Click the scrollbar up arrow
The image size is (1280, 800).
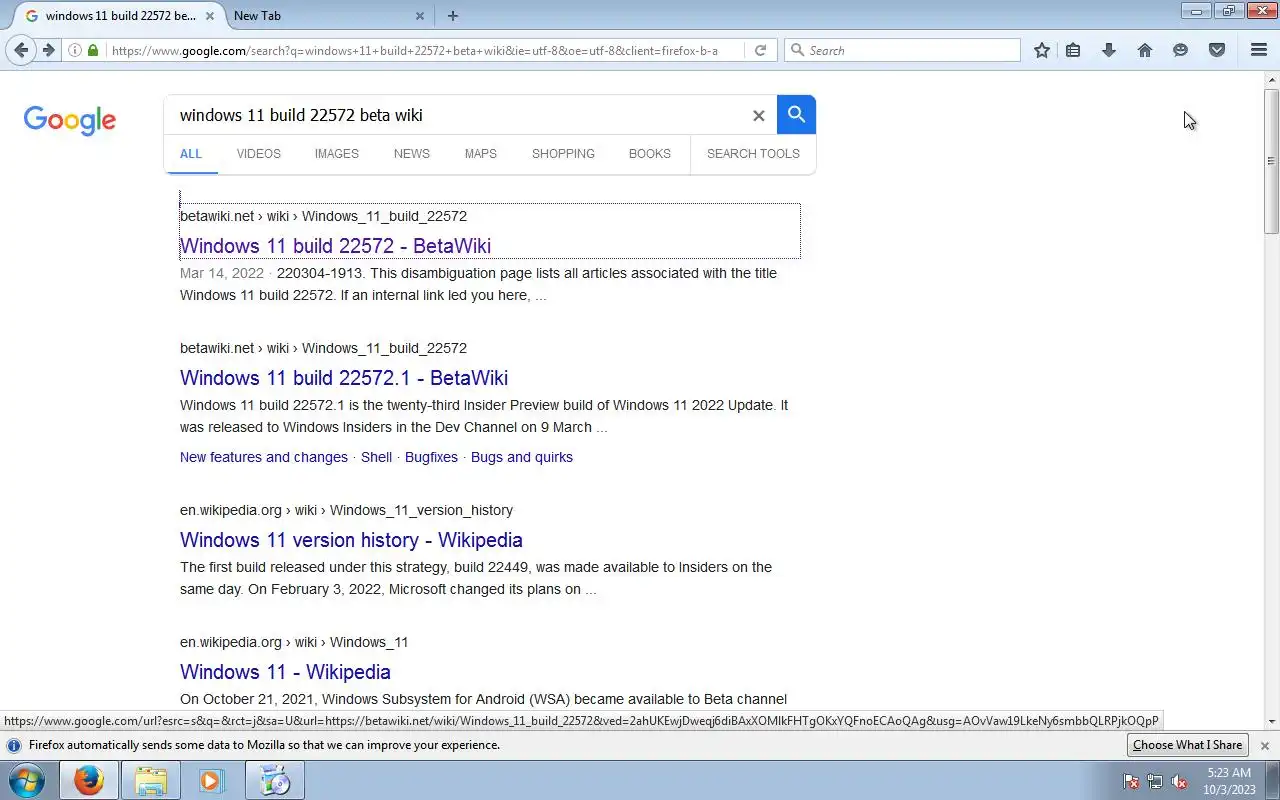coord(1271,79)
